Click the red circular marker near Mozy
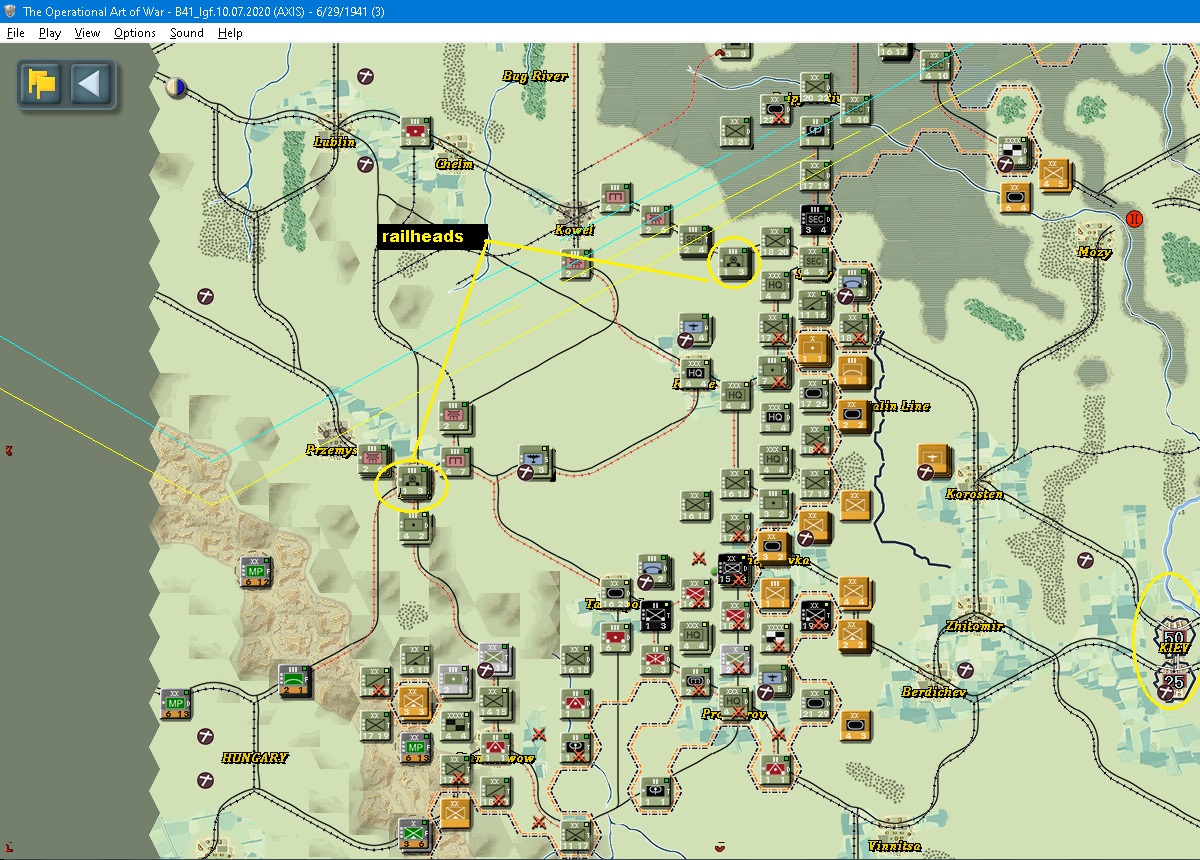This screenshot has width=1200, height=860. 1134,219
